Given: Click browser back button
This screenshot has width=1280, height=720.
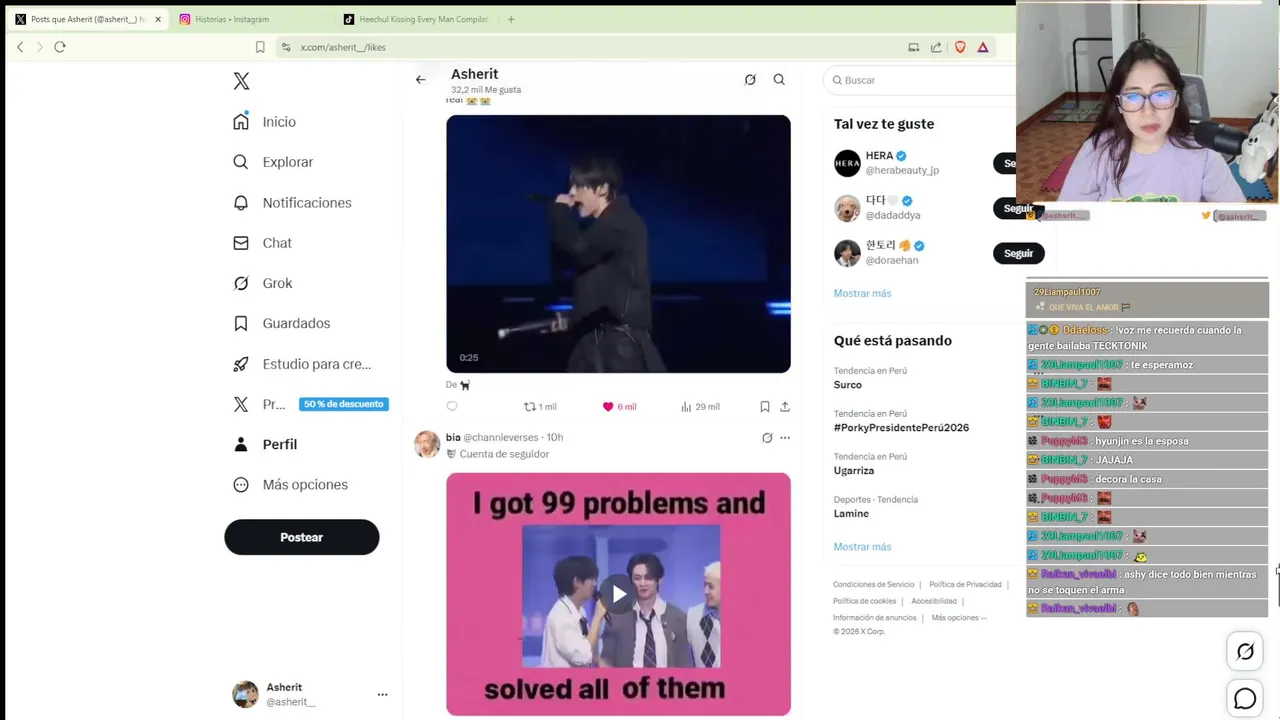Looking at the screenshot, I should click(20, 47).
